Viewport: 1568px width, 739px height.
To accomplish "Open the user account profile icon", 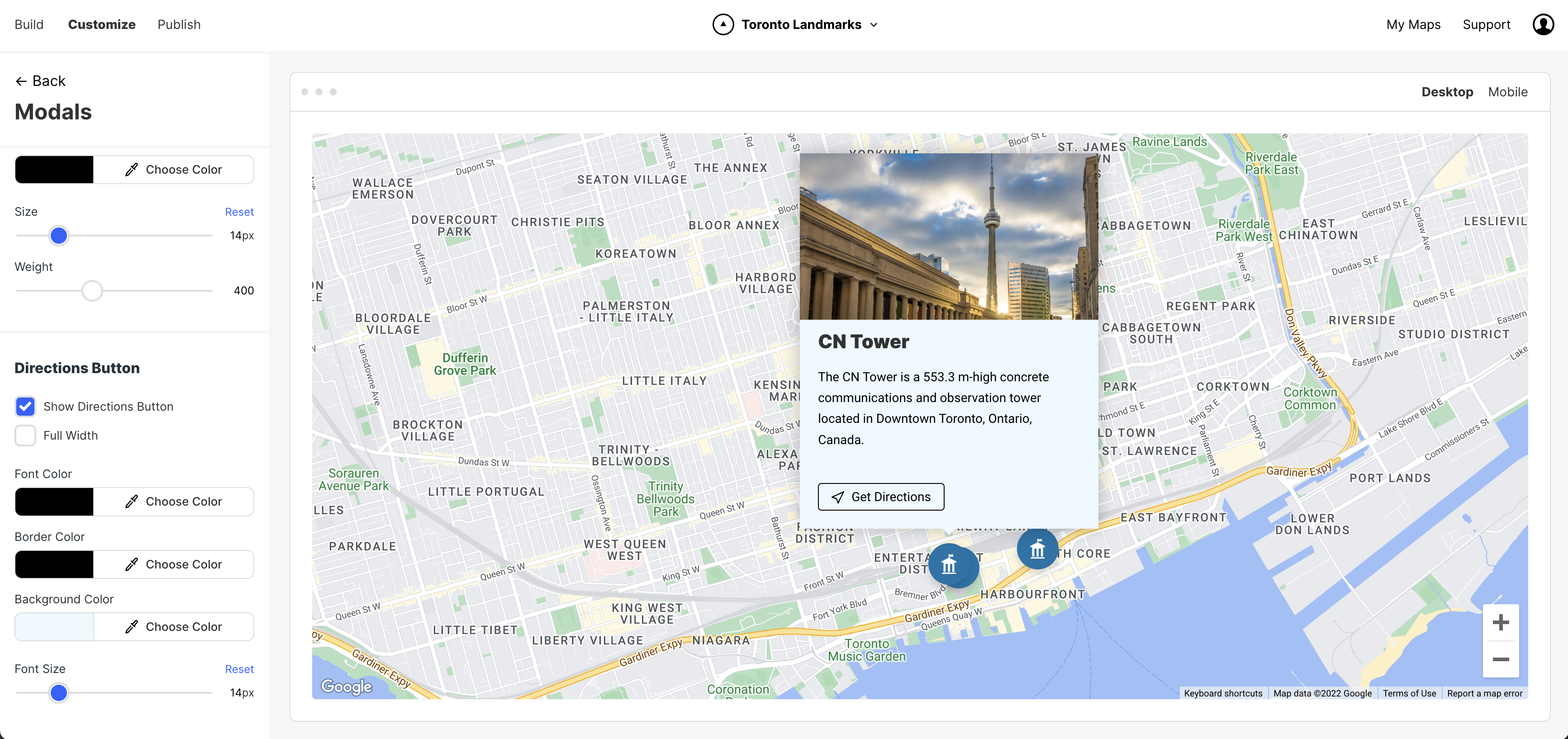I will [x=1543, y=24].
